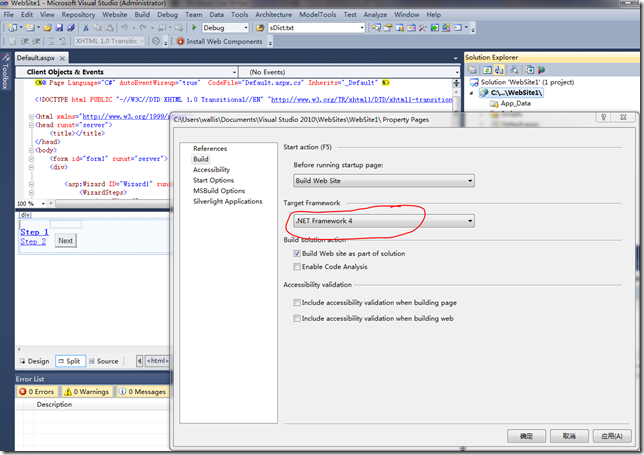Collapse the WebSite1 project tree node

click(472, 93)
